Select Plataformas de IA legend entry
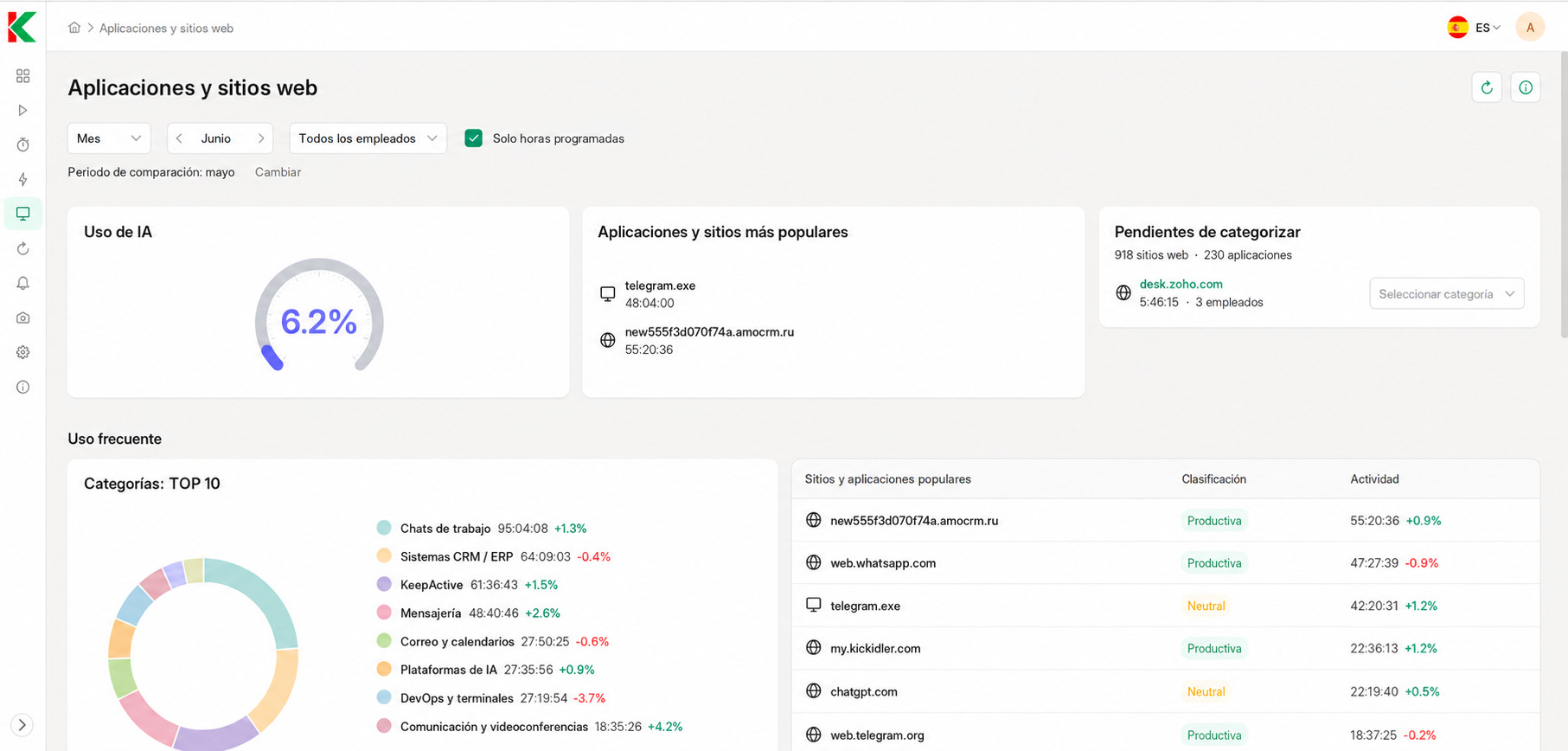 pyautogui.click(x=486, y=670)
